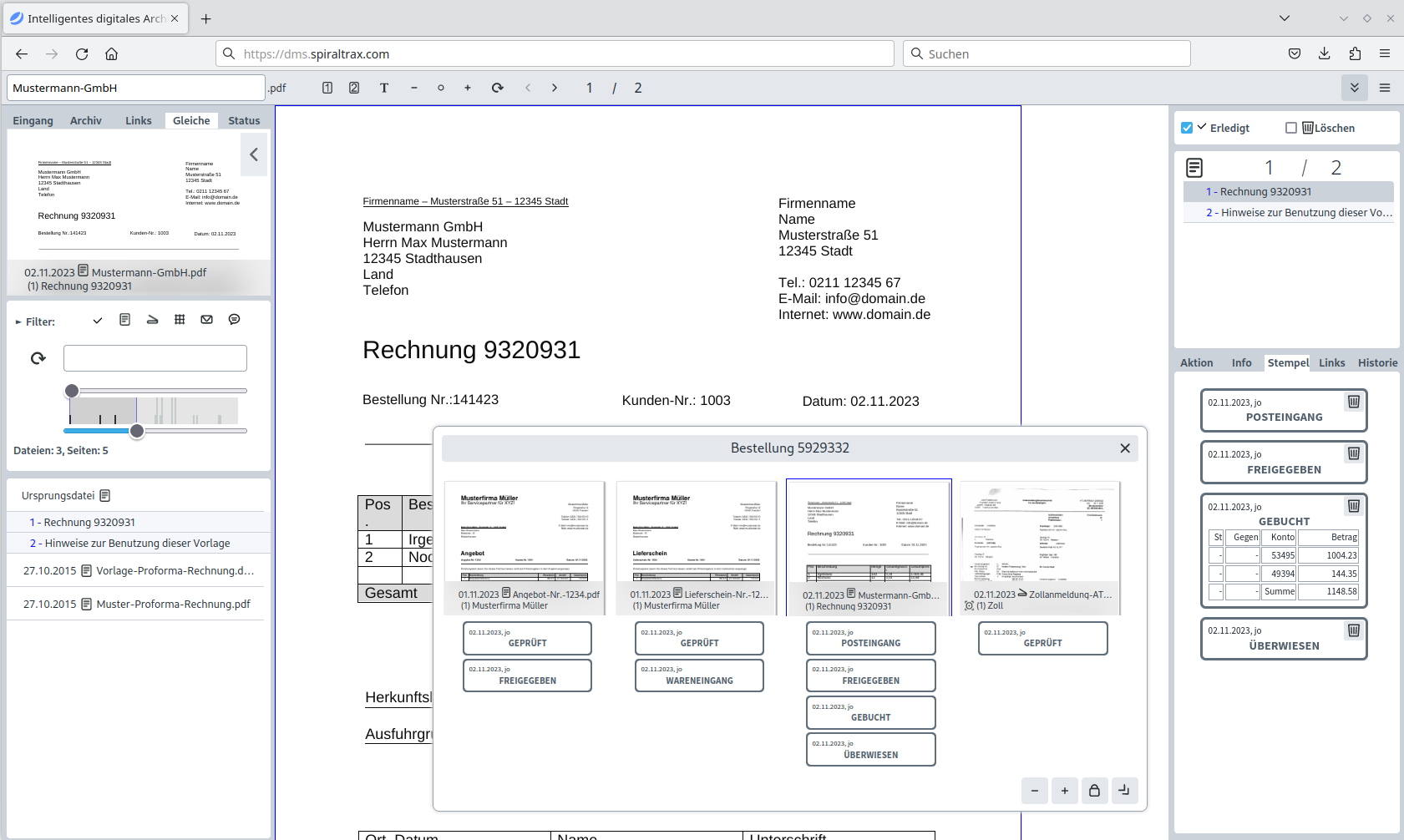Go to next page using right chevron
Screen dimensions: 1404x840
click(554, 88)
